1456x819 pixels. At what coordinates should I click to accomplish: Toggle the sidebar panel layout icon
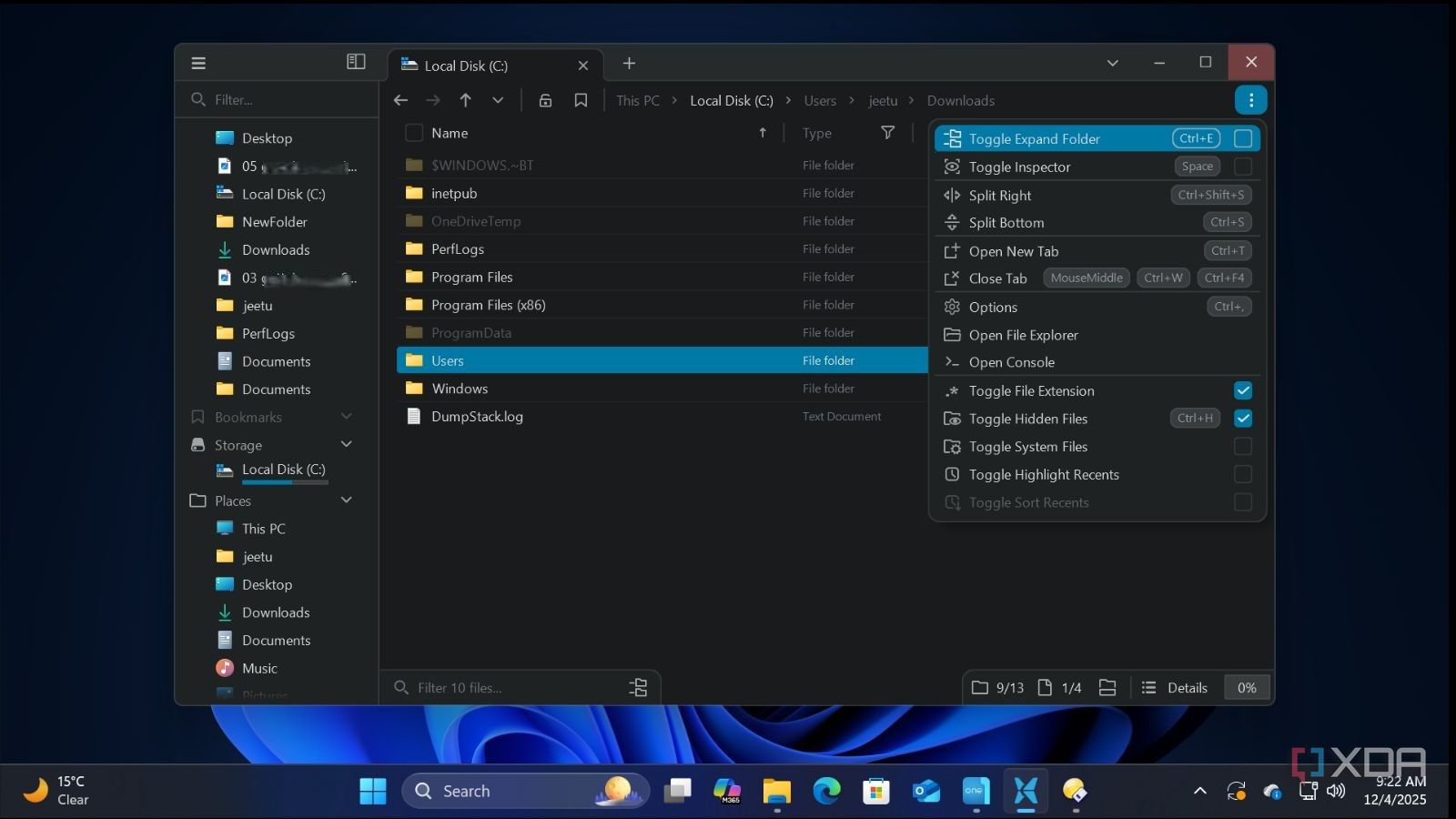coord(356,62)
